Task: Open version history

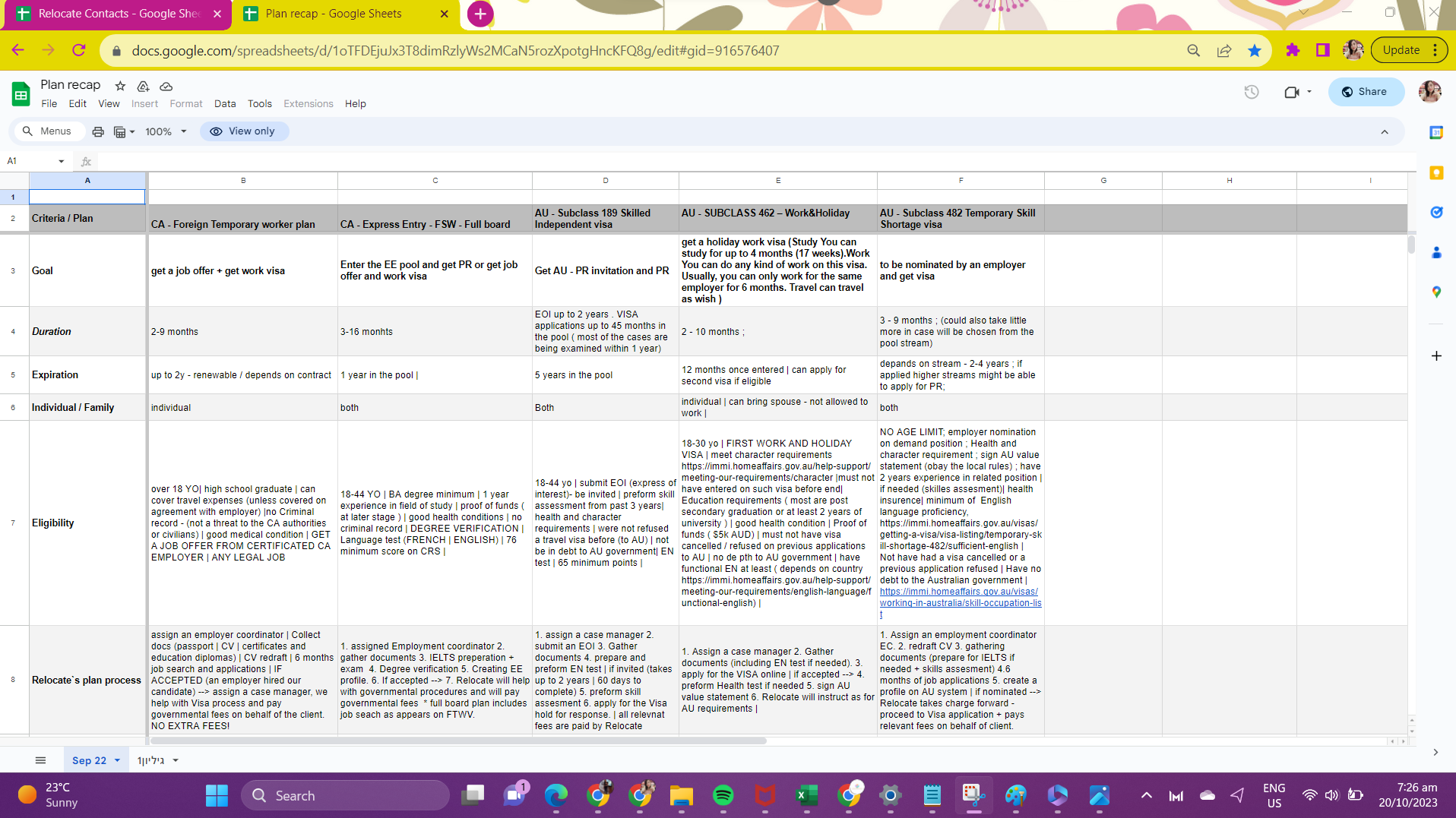Action: 1251,91
